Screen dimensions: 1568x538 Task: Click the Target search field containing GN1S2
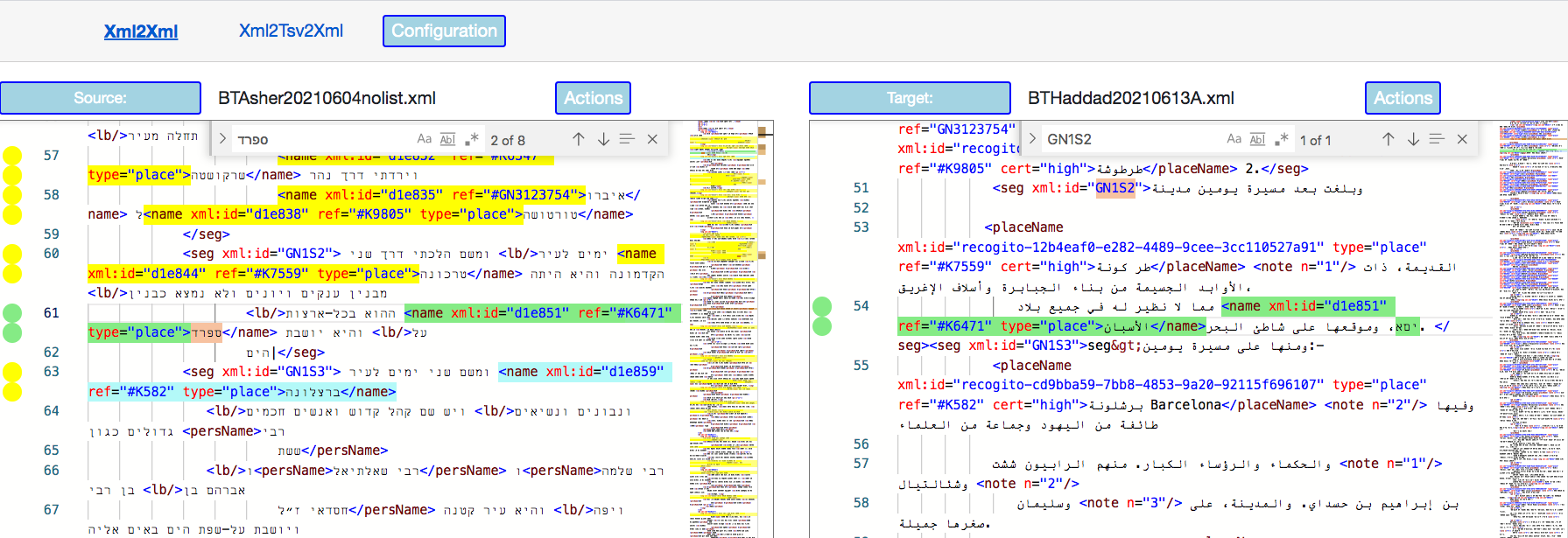pos(1134,139)
